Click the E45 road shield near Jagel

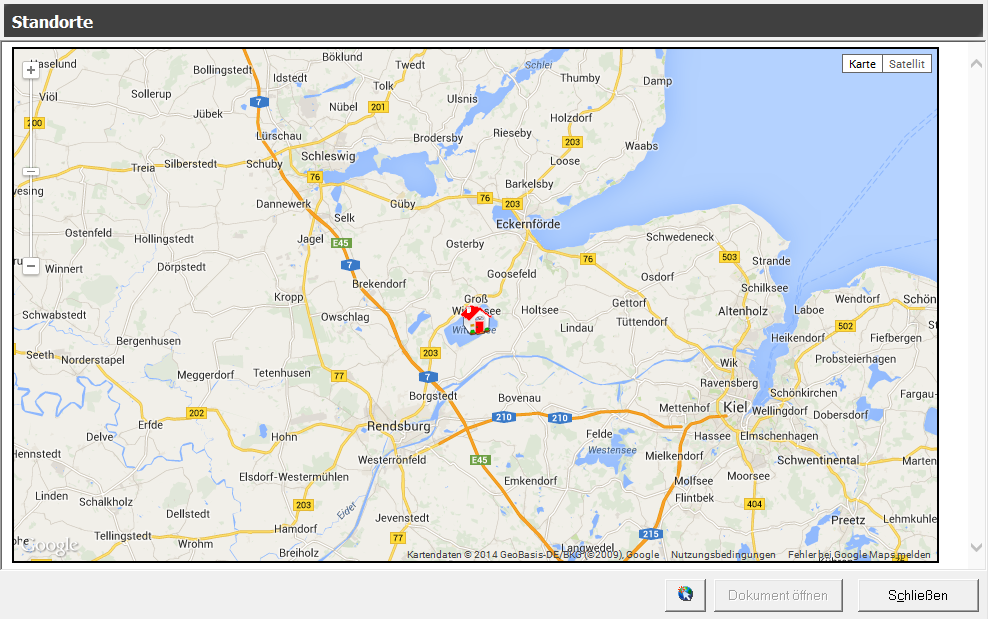point(341,242)
